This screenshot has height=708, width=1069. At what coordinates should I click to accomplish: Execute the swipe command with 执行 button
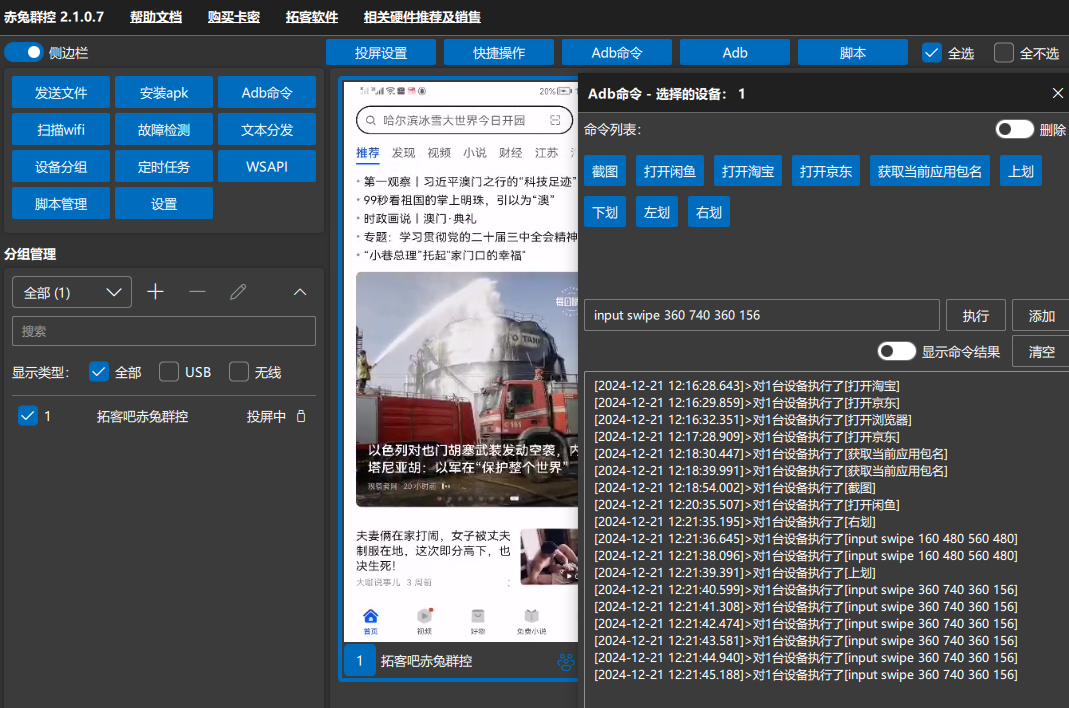975,315
